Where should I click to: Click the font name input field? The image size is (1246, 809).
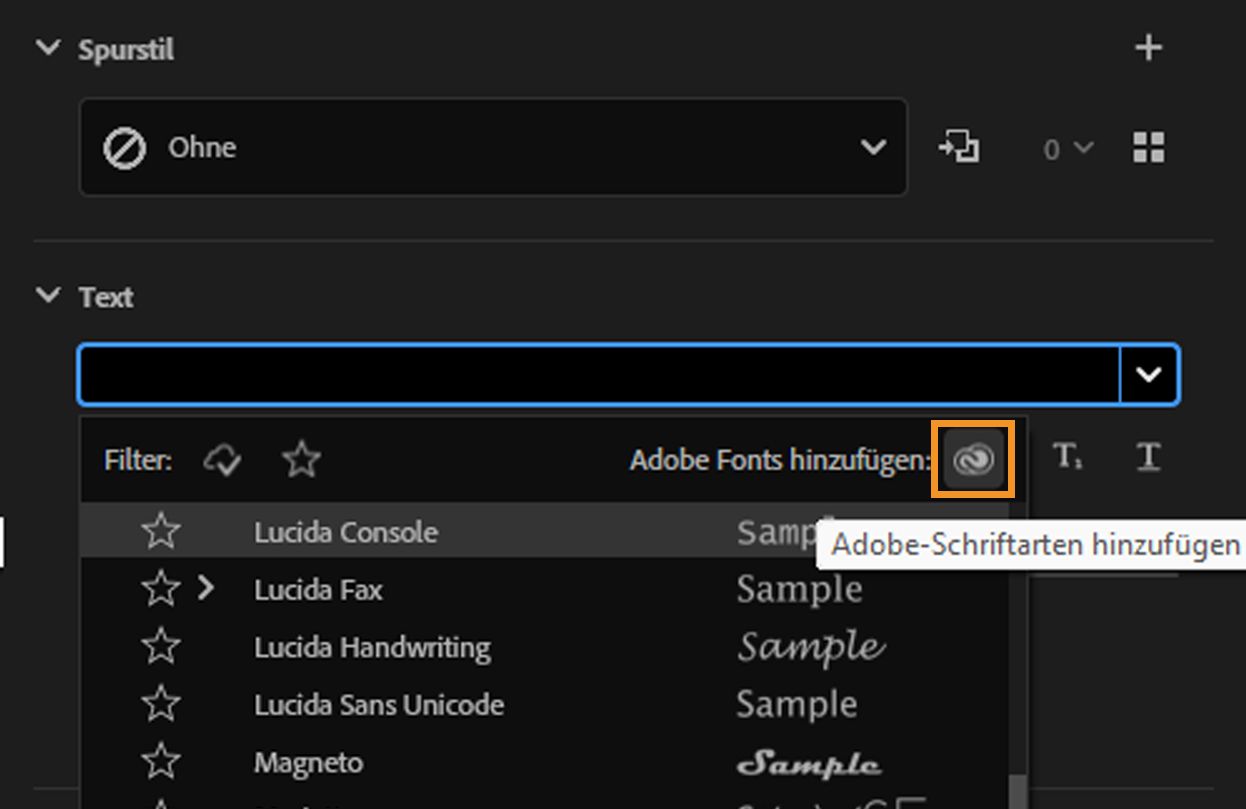click(600, 375)
